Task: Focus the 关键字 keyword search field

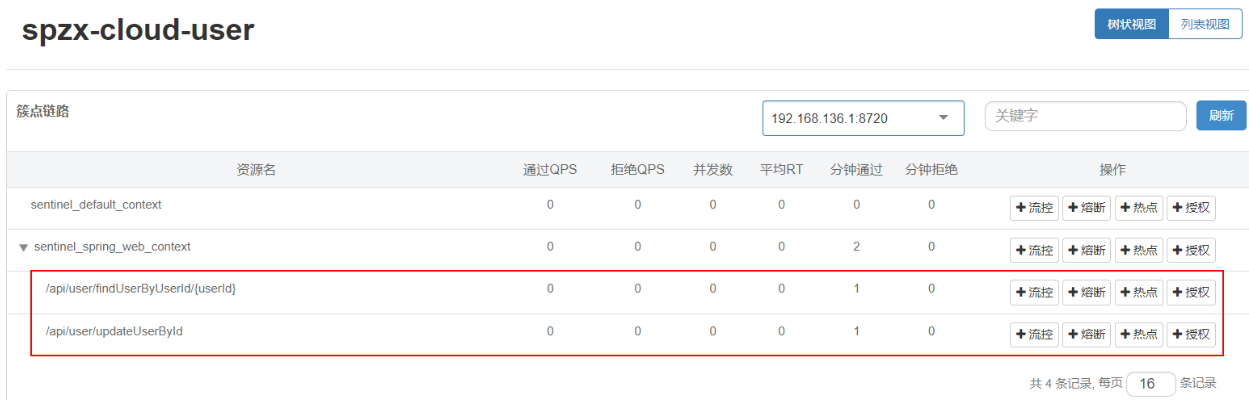Action: click(x=1085, y=116)
